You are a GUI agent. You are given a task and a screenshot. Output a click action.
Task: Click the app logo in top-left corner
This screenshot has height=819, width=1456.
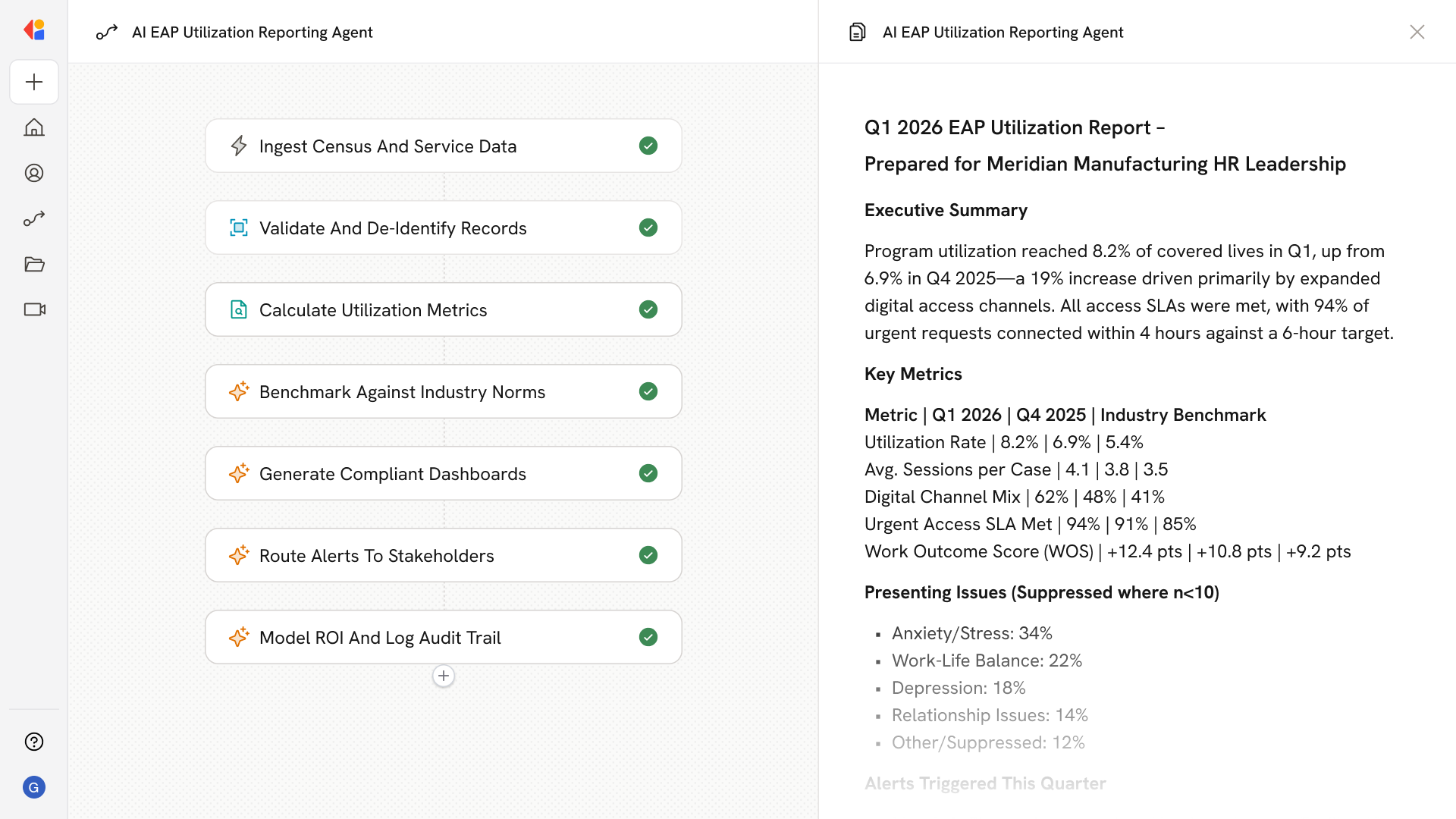click(34, 30)
